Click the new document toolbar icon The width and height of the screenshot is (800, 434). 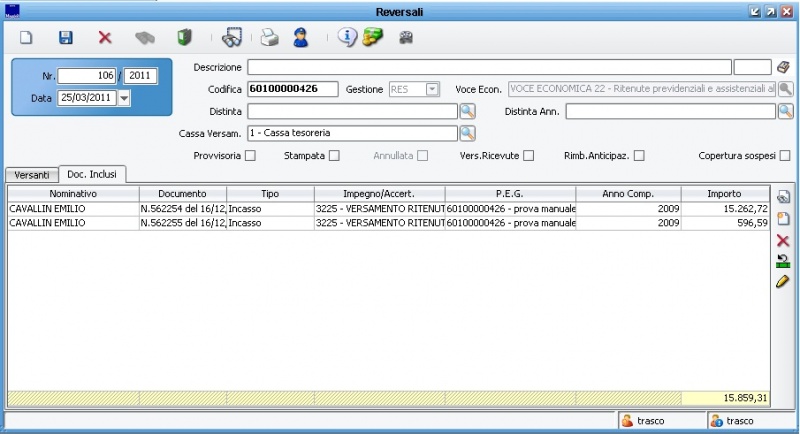pos(27,38)
